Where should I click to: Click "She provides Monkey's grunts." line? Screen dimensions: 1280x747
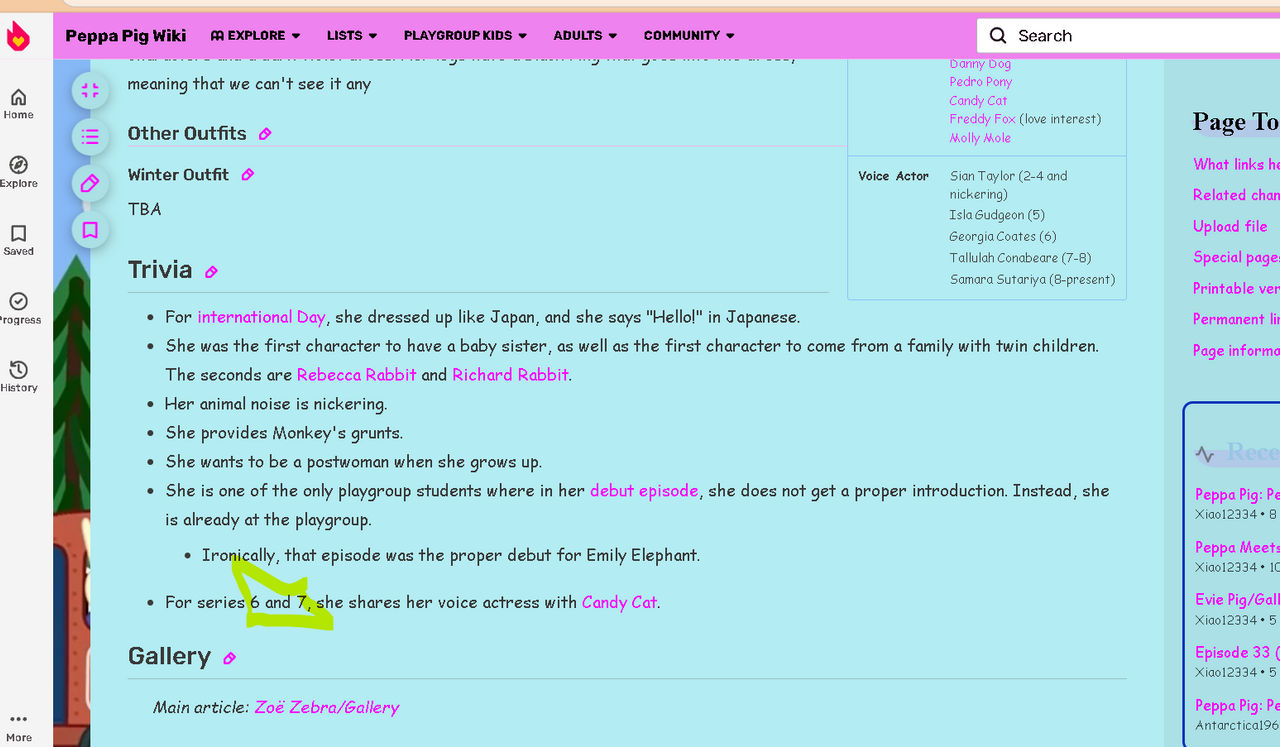click(284, 433)
